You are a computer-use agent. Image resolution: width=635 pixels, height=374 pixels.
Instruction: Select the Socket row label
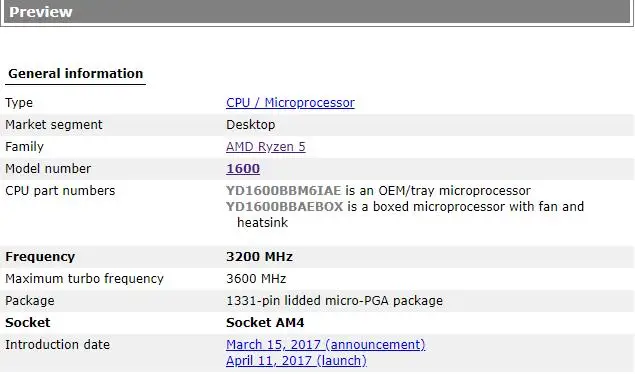tap(28, 323)
